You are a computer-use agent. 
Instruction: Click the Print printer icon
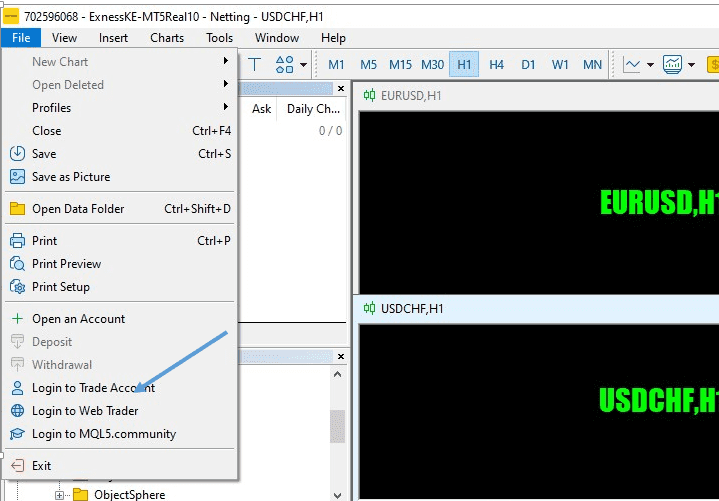17,241
